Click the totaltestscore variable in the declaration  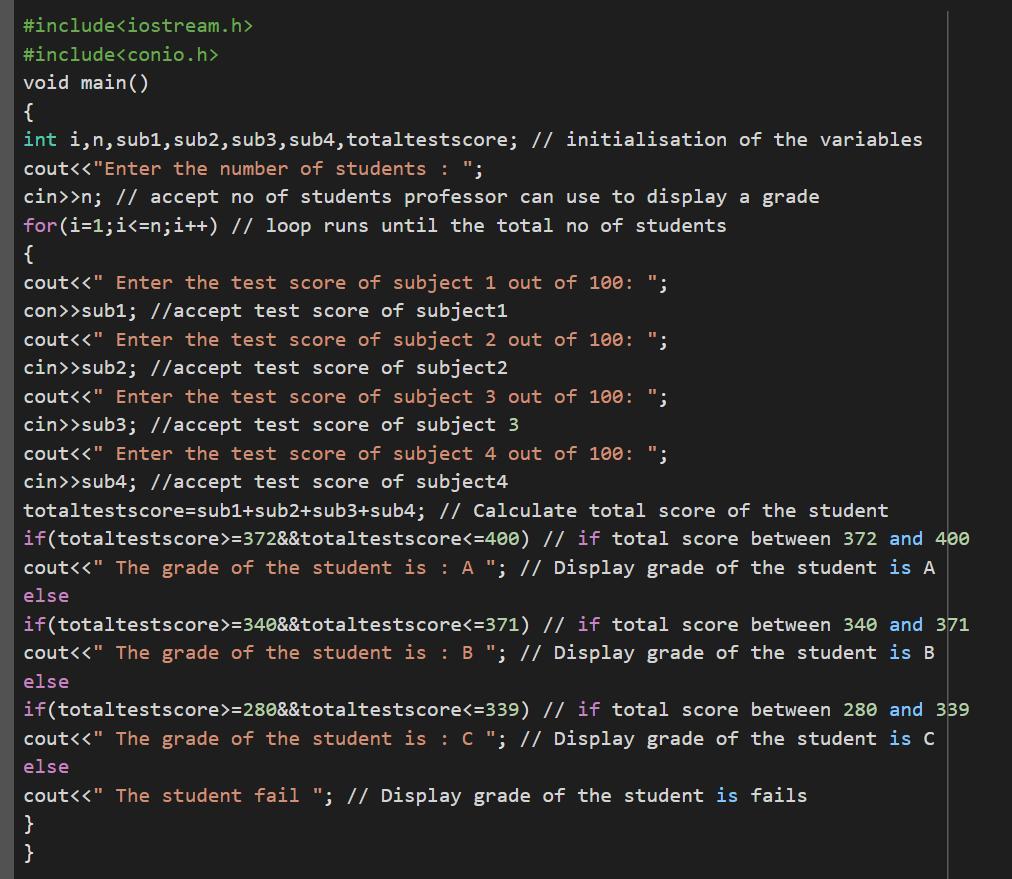431,139
